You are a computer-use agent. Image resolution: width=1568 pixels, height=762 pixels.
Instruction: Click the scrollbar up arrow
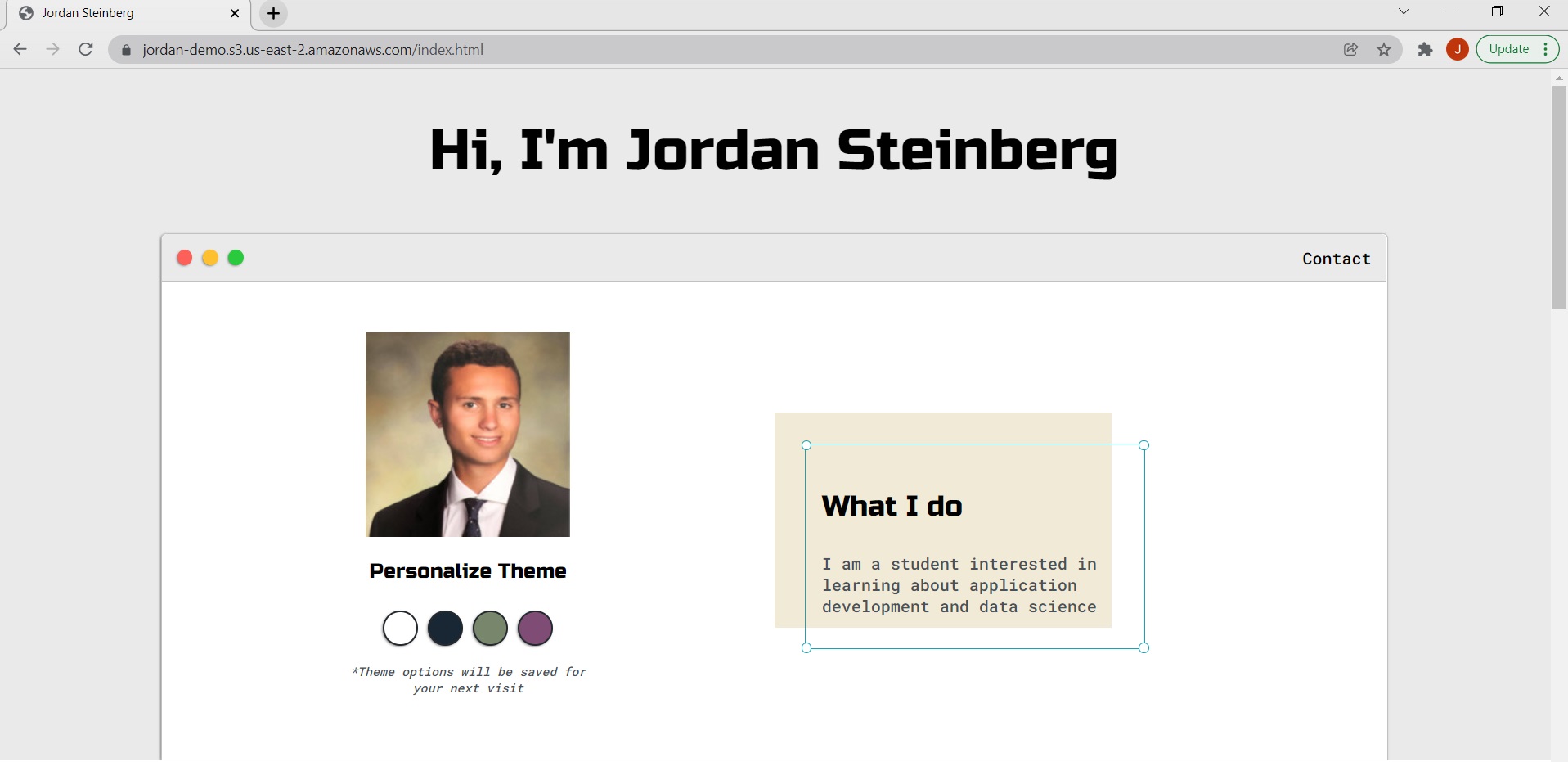(x=1559, y=78)
